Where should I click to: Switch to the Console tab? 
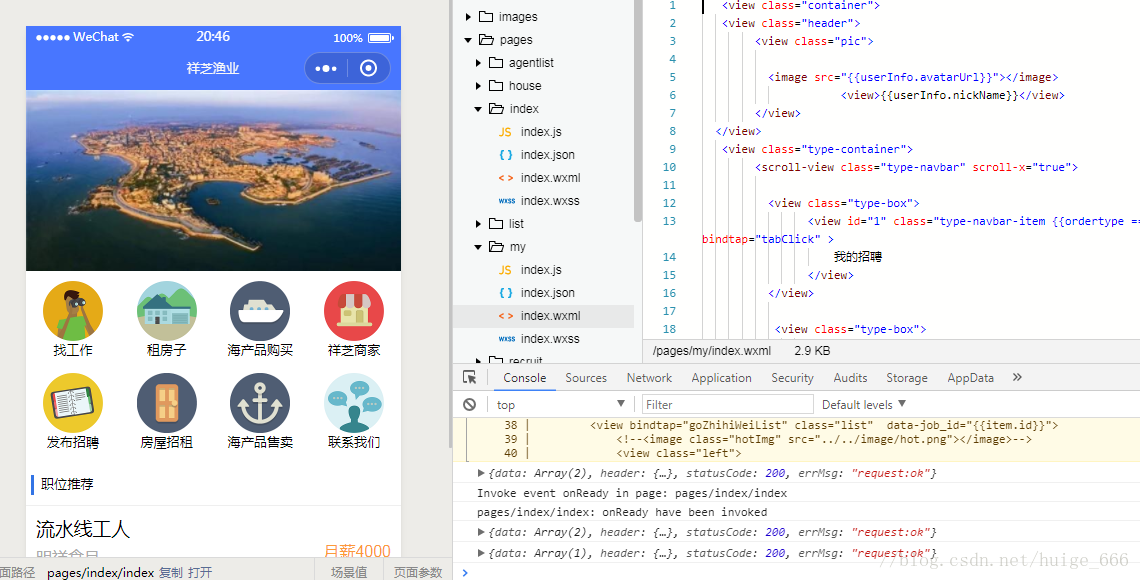click(524, 377)
